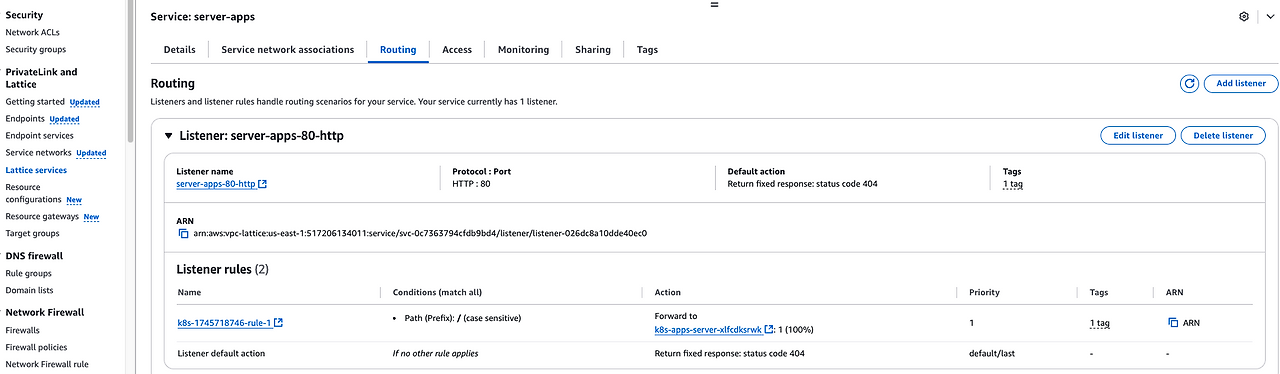Go to the Monitoring tab
Screen dimensions: 1280x374
[523, 49]
